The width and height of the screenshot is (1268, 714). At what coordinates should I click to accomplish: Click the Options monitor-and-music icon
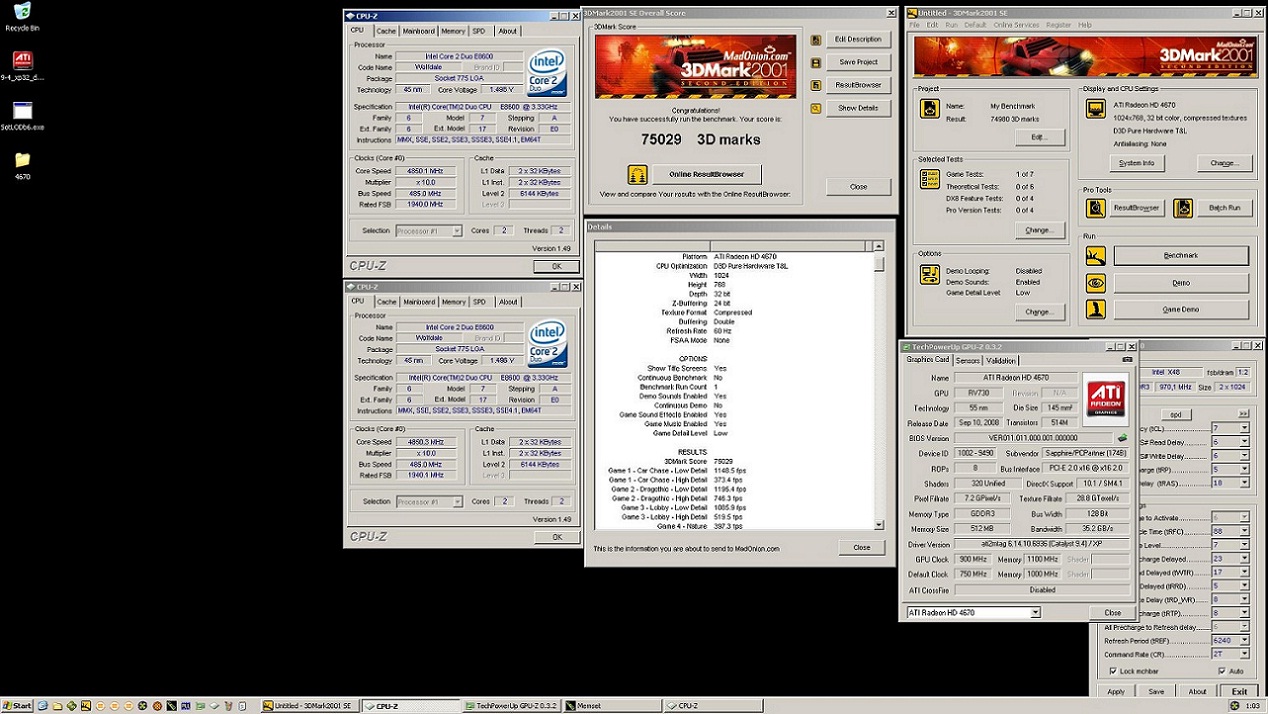(930, 275)
